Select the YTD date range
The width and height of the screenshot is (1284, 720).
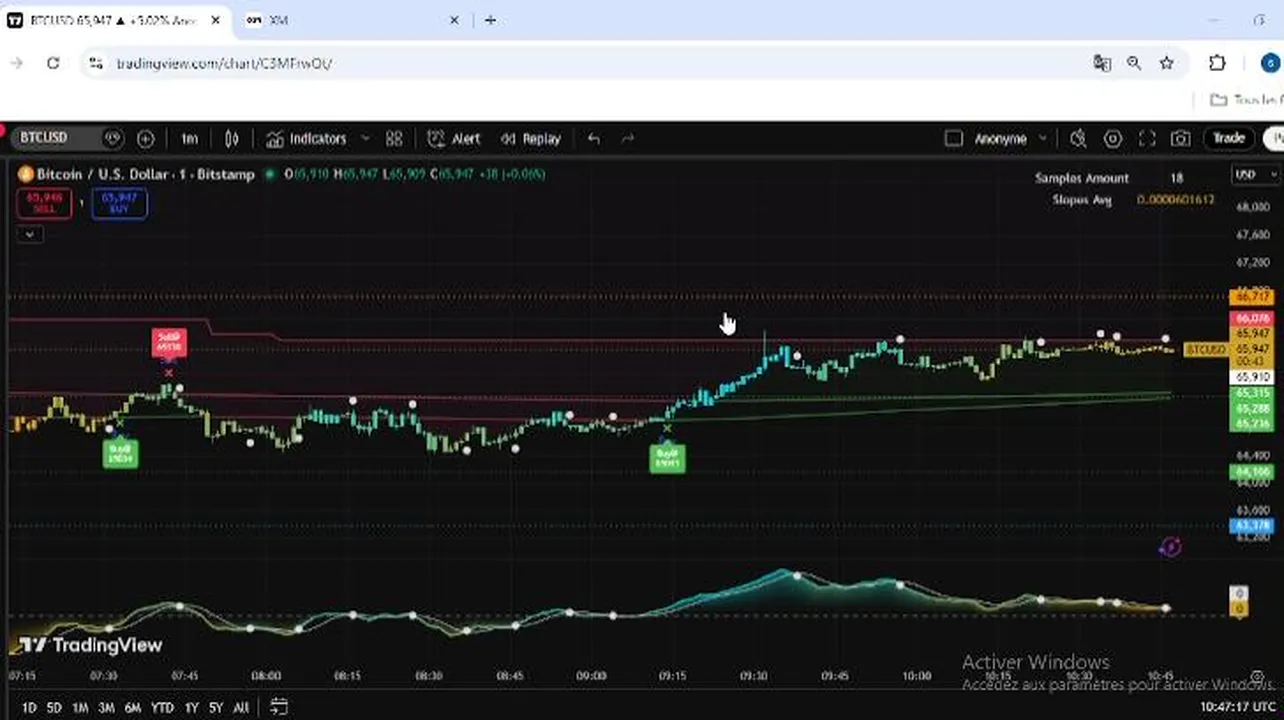(162, 707)
